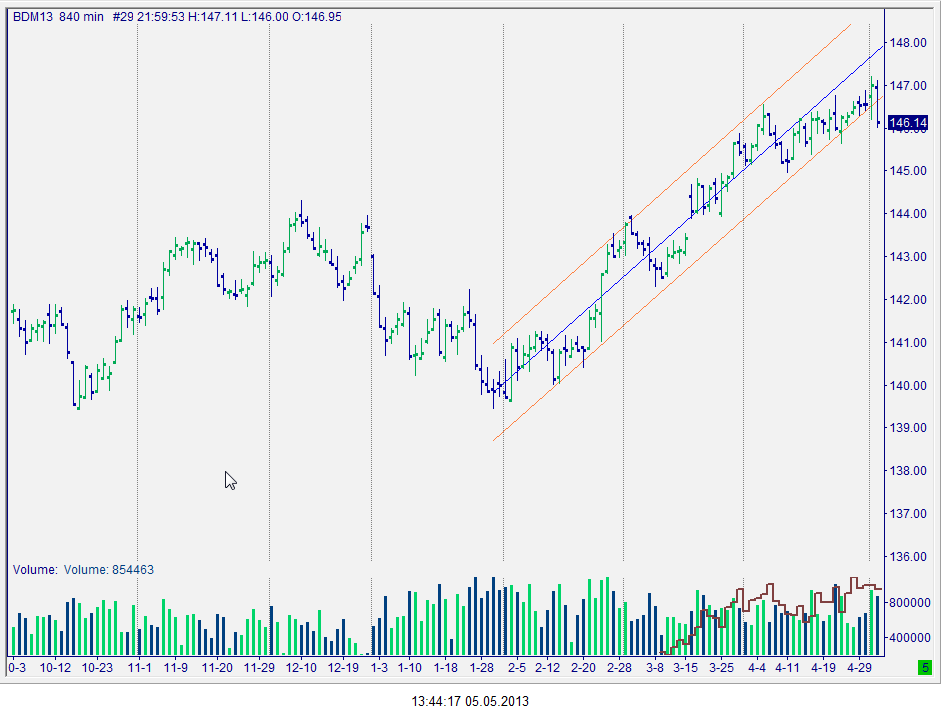The height and width of the screenshot is (718, 941).
Task: Click the 11-9 date axis label
Action: [x=176, y=668]
